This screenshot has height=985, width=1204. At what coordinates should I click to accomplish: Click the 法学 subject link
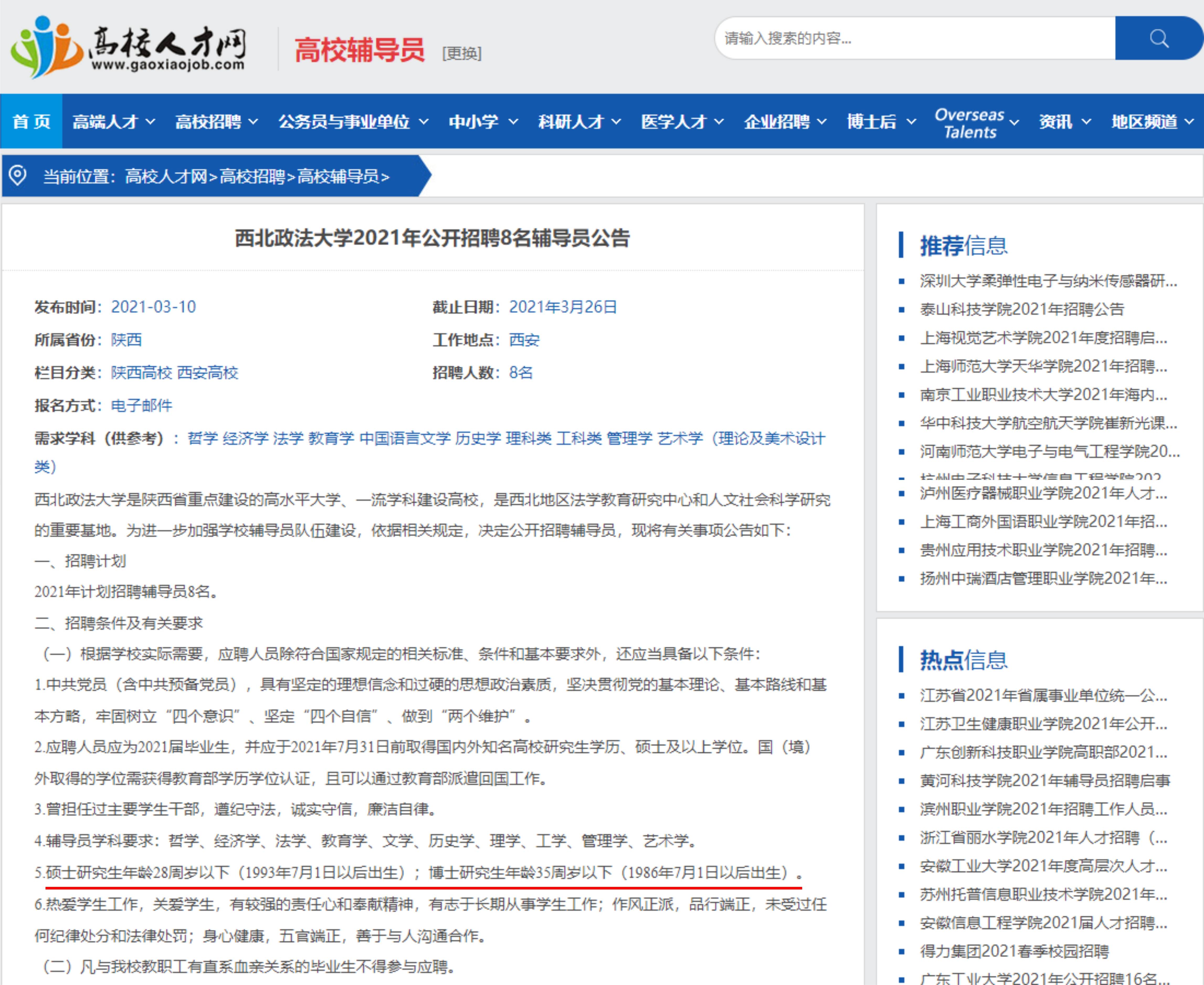(x=288, y=439)
